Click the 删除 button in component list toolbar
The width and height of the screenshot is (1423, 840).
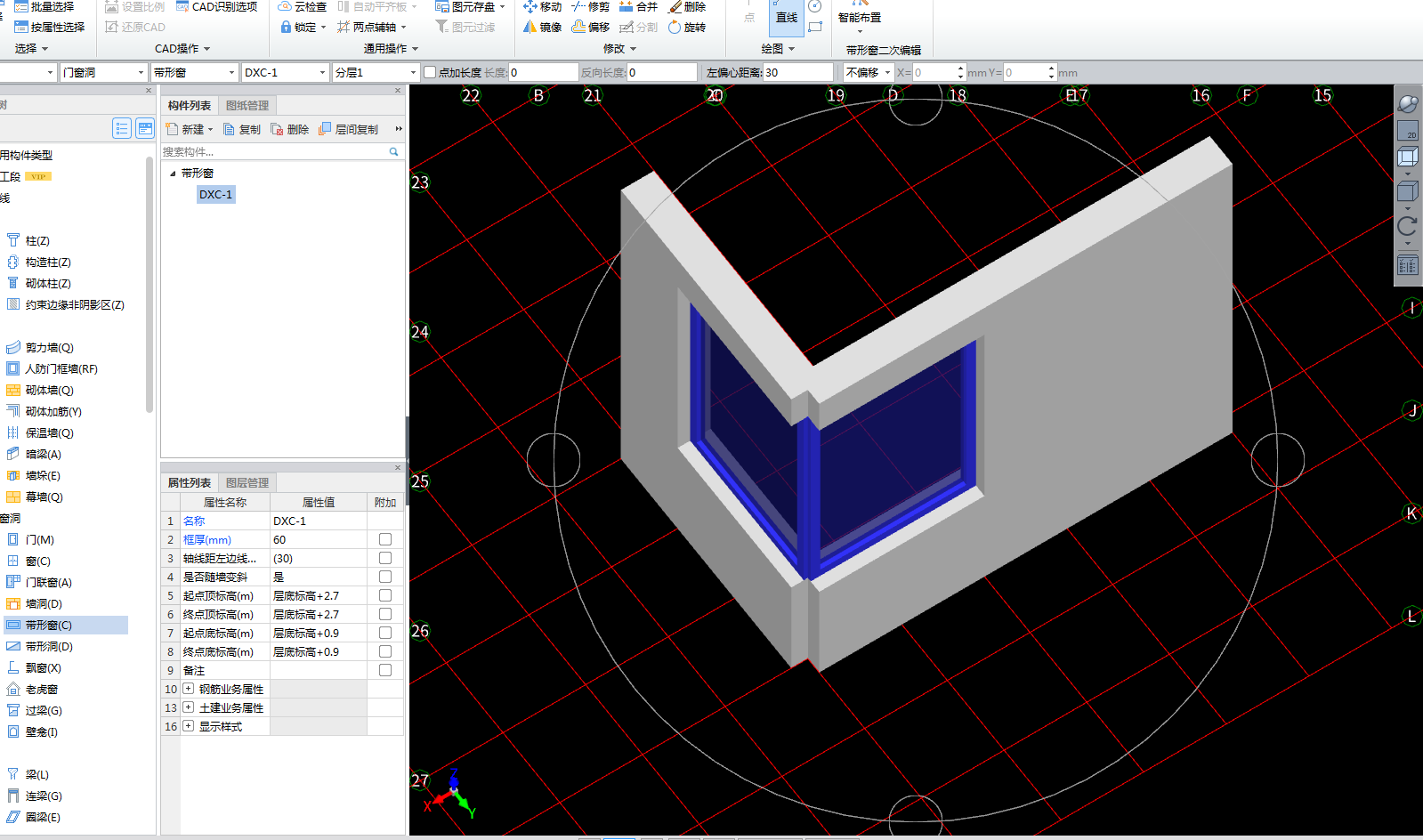(289, 129)
